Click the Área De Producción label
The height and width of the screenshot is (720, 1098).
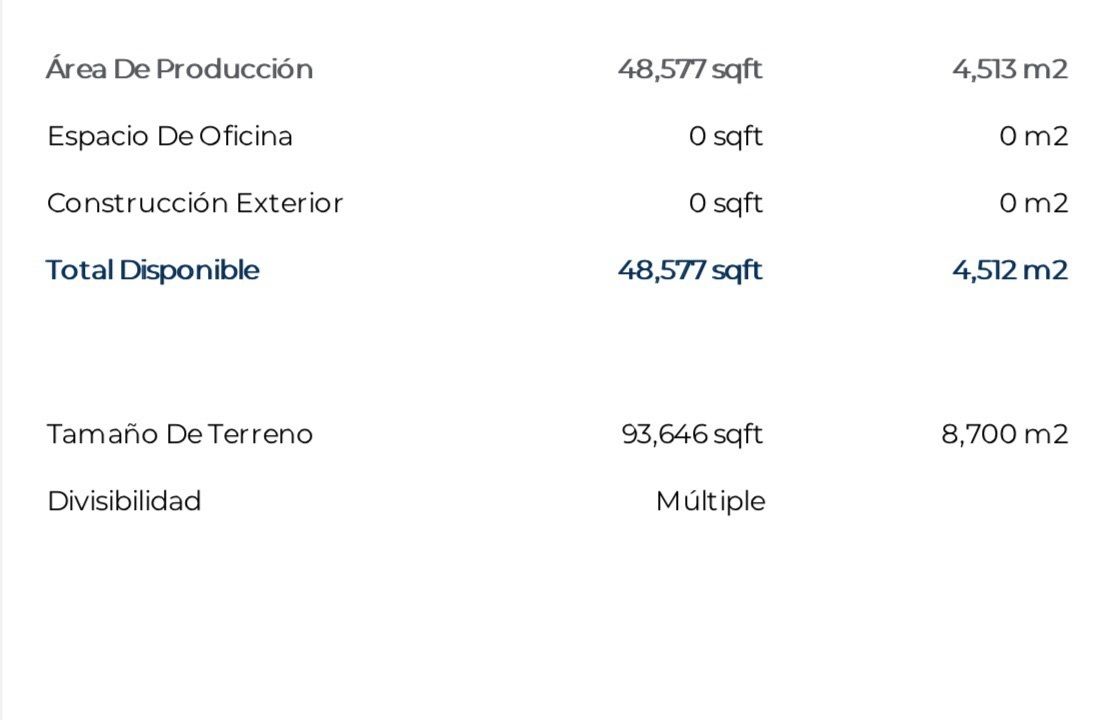pyautogui.click(x=179, y=69)
